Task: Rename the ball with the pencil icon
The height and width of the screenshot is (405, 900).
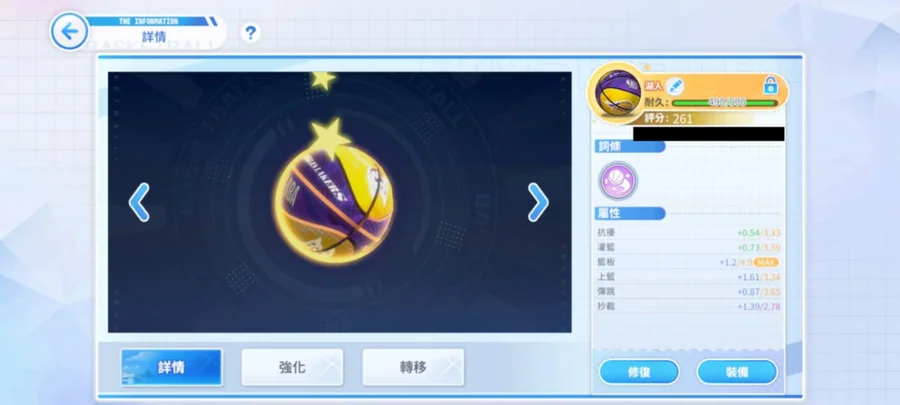Action: [x=675, y=87]
